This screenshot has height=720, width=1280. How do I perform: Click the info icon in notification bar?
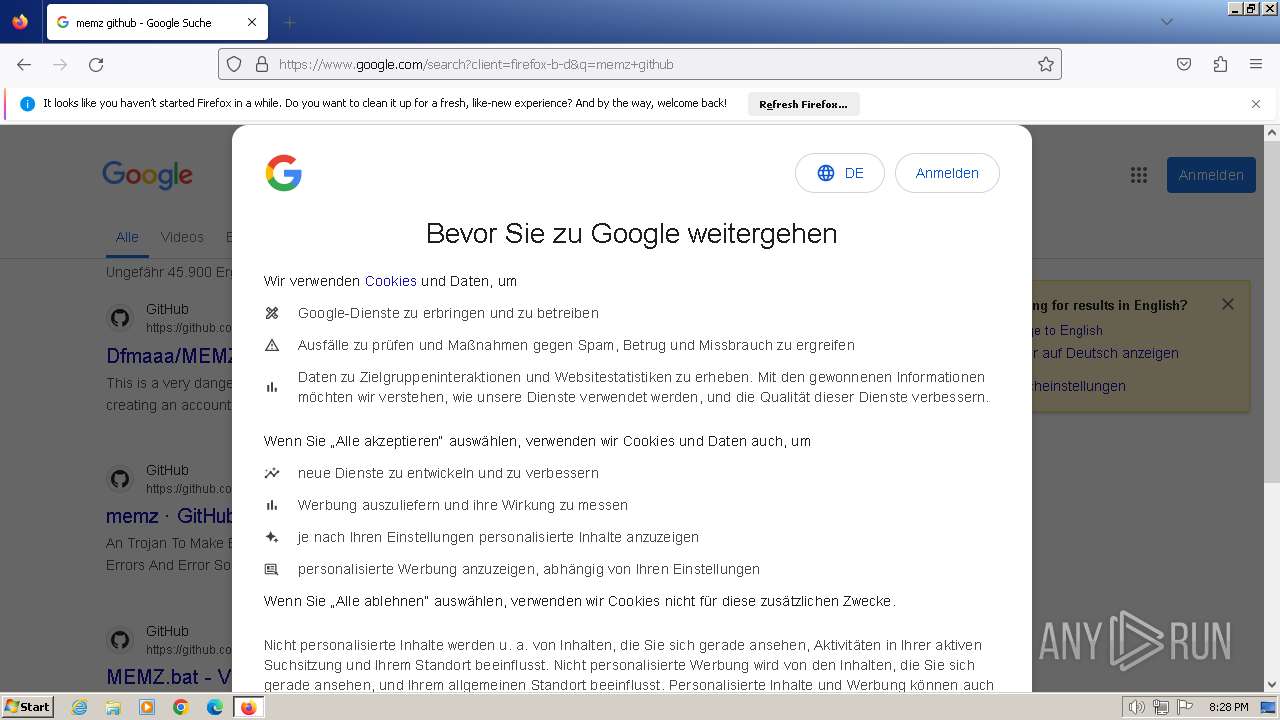(27, 104)
